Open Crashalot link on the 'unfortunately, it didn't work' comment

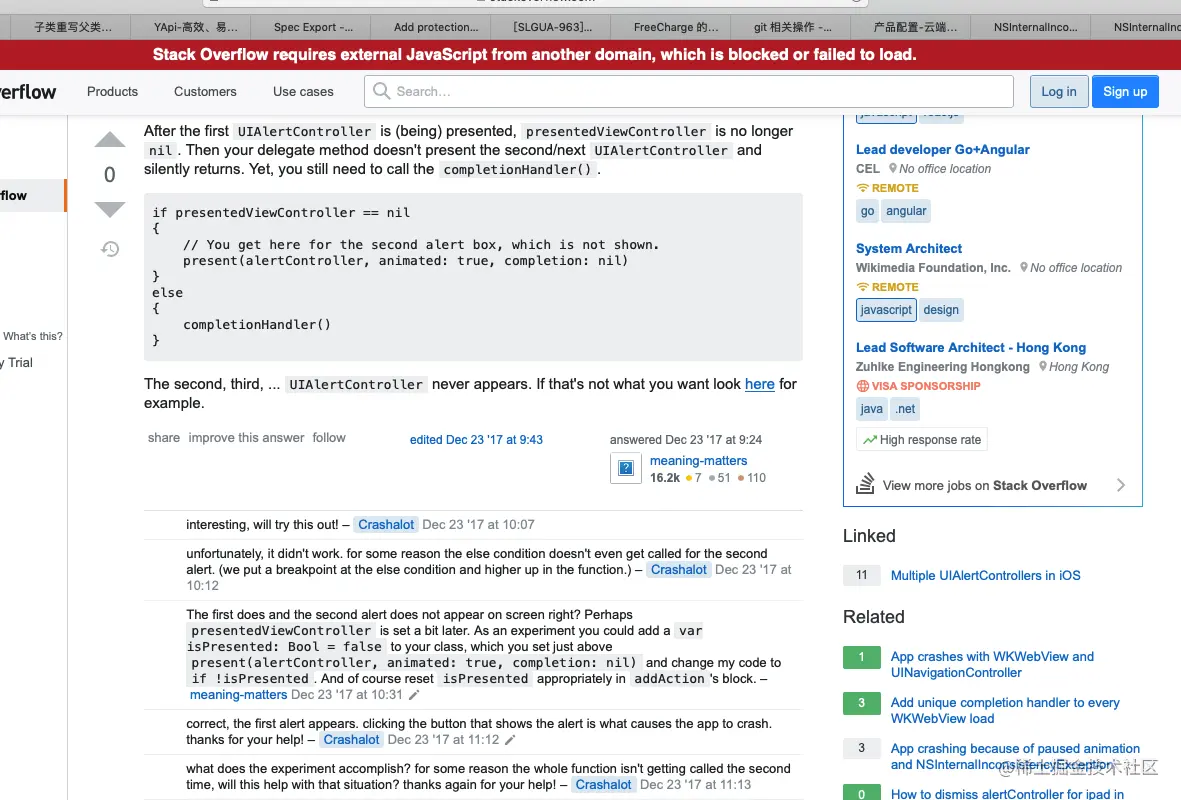point(679,569)
